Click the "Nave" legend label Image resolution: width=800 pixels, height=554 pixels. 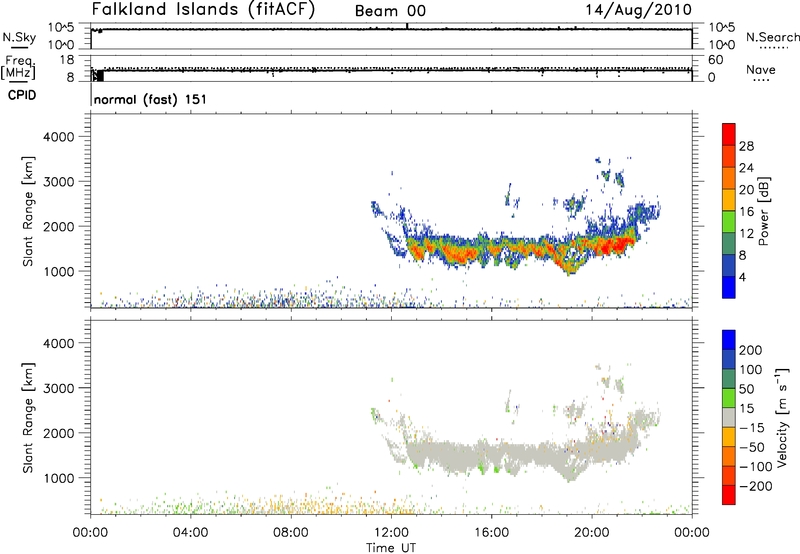tap(761, 69)
